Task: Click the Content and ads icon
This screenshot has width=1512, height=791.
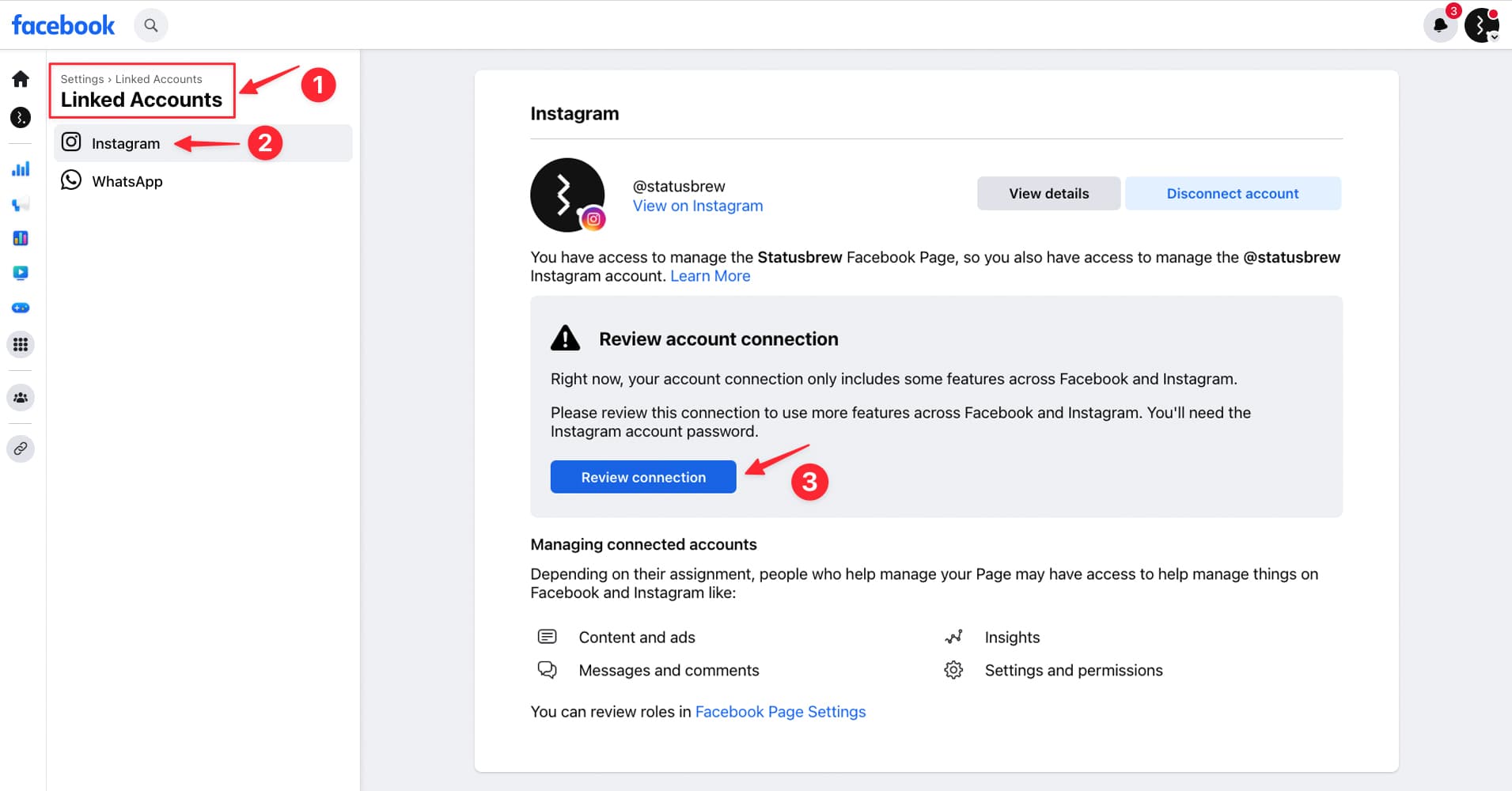Action: point(547,637)
